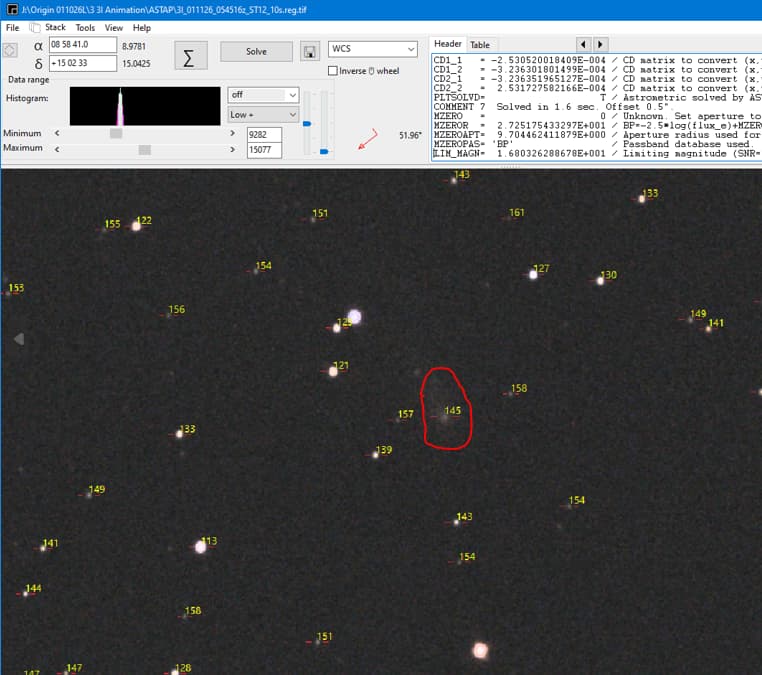Click the Minimum range slider thumb
The width and height of the screenshot is (762, 675).
tap(116, 133)
